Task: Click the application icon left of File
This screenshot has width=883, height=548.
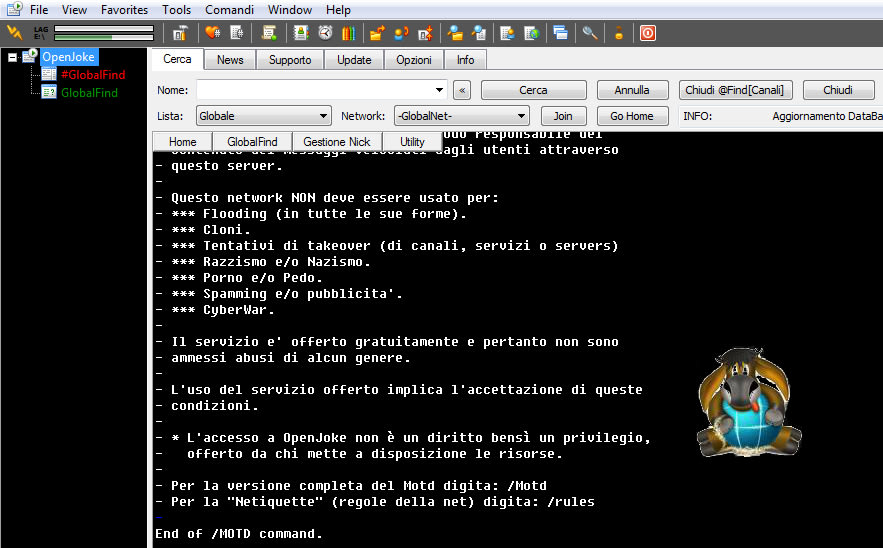Action: click(14, 8)
